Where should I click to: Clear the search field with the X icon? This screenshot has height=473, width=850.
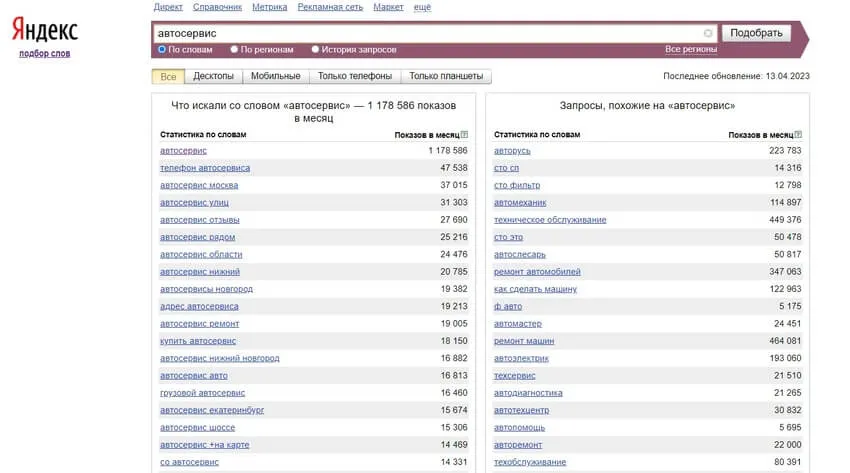[709, 33]
